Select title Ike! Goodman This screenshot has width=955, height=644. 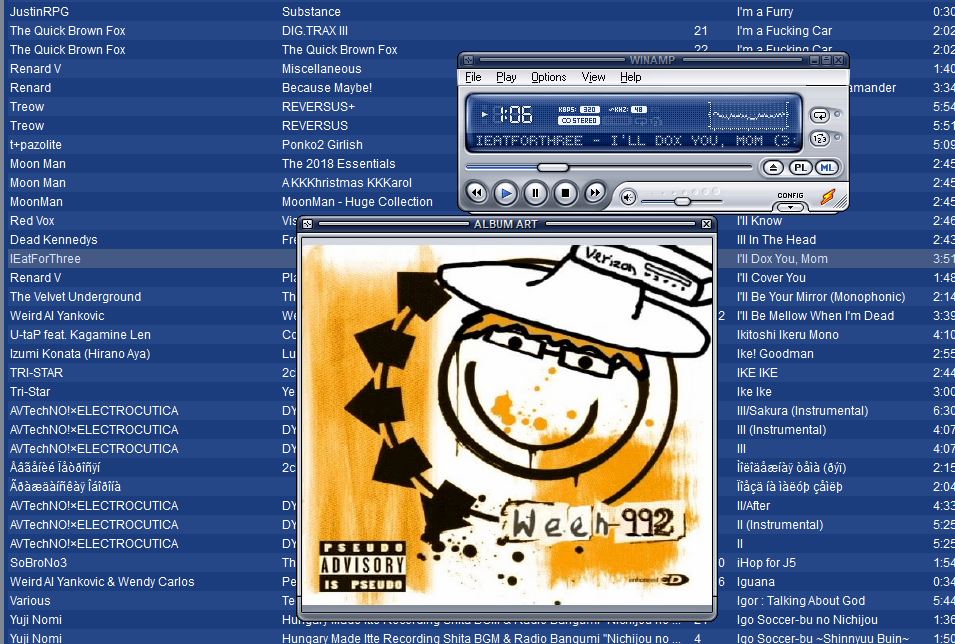pyautogui.click(x=775, y=354)
